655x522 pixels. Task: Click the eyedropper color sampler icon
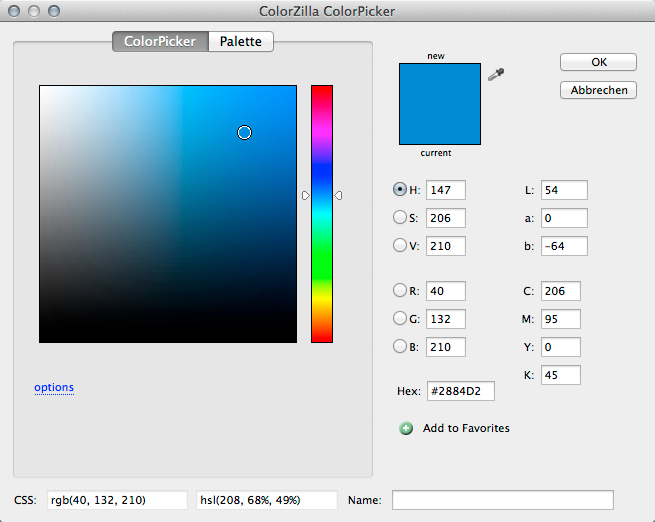(x=495, y=75)
